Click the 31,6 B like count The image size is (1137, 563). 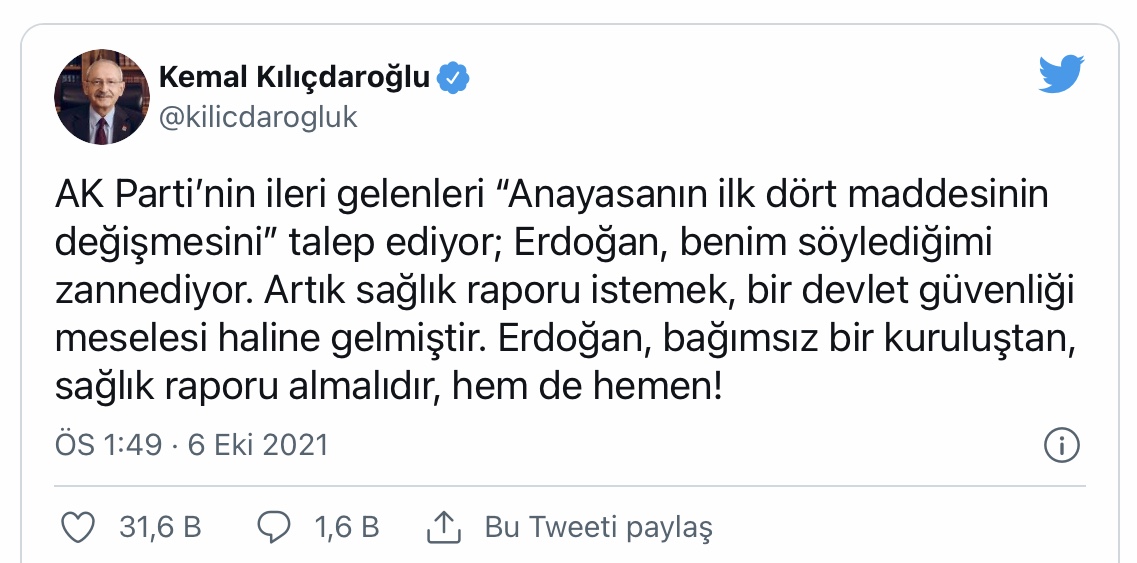click(x=160, y=526)
